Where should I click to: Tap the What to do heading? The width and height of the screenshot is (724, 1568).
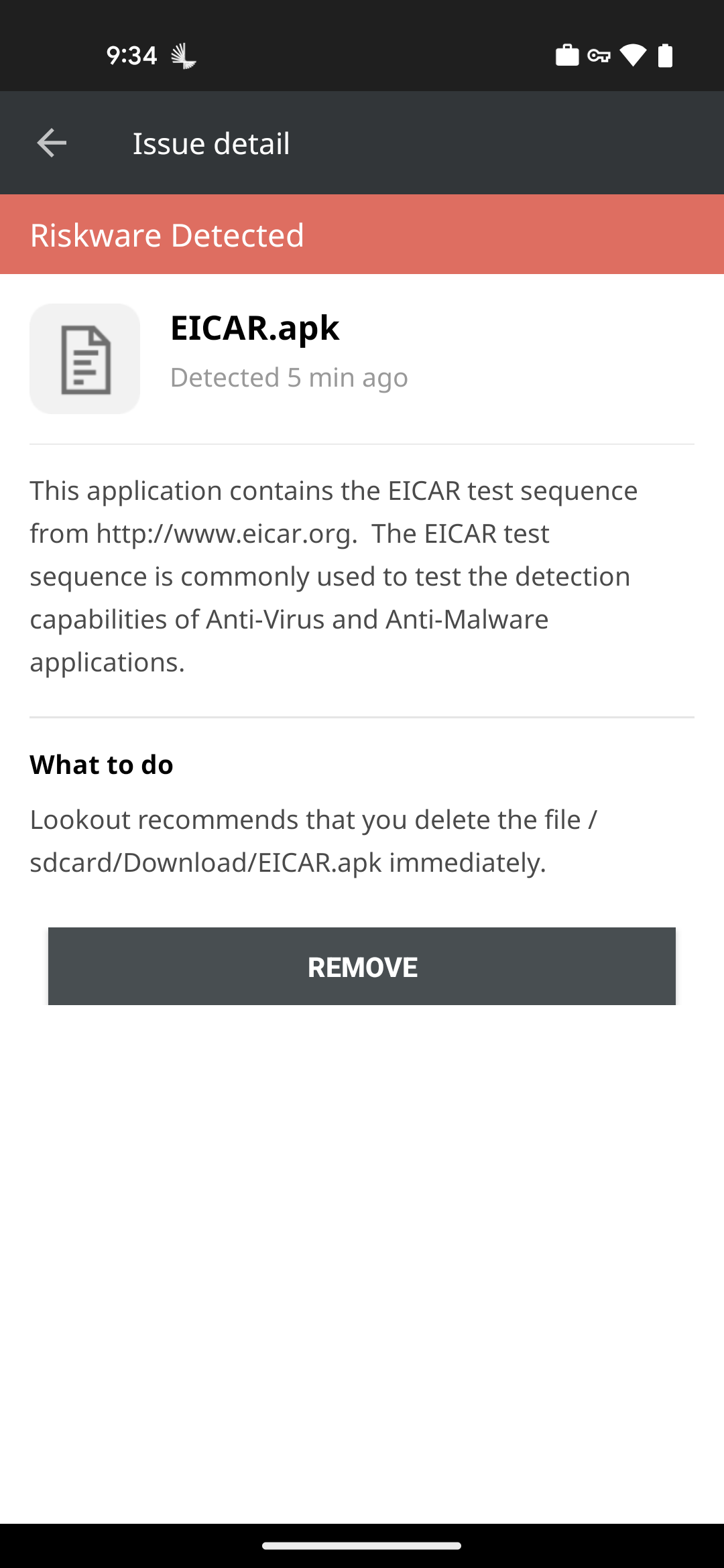point(102,765)
